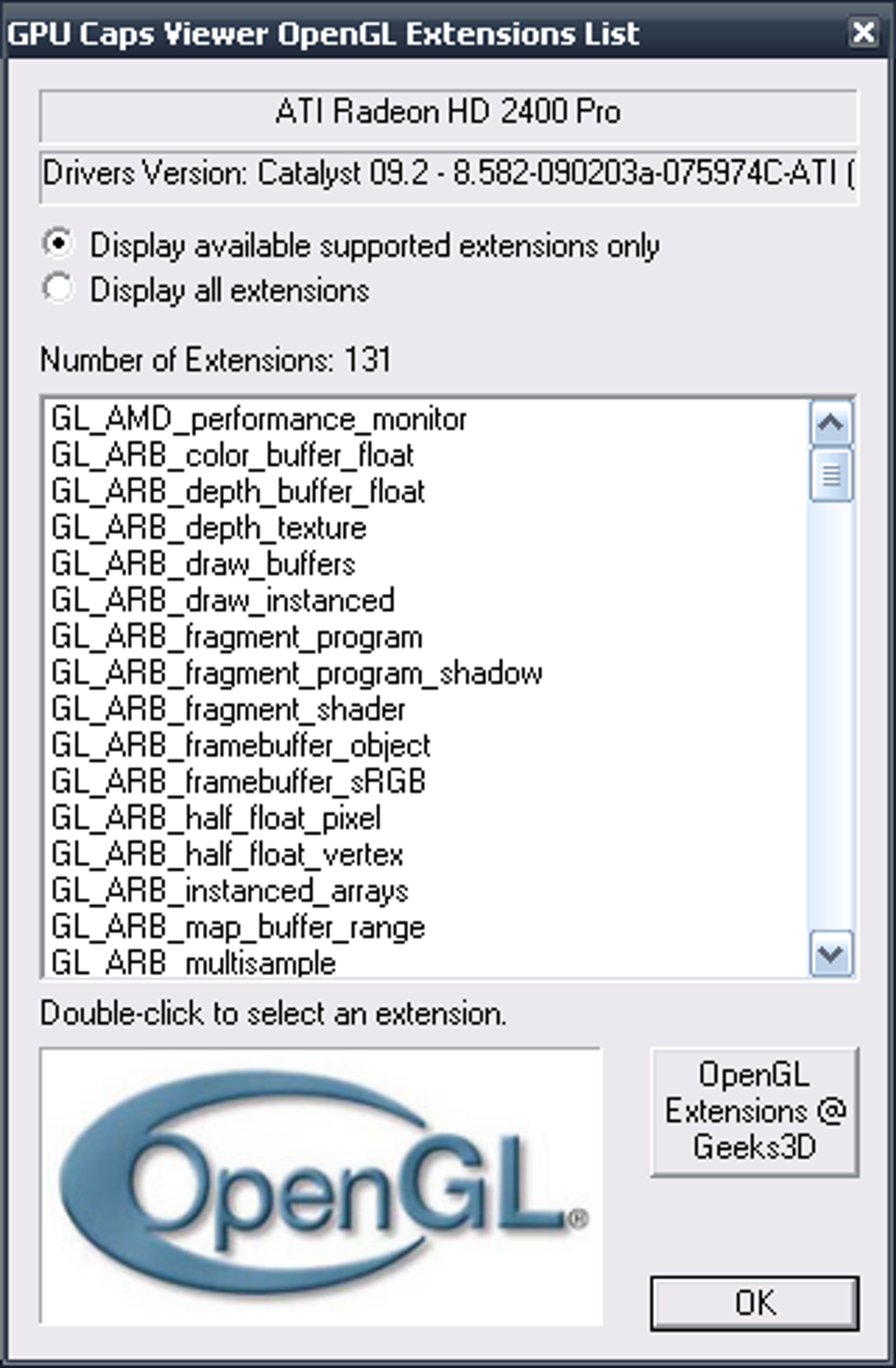Select GL_ARB_color_buffer_float extension
Viewport: 896px width, 1368px height.
point(233,456)
